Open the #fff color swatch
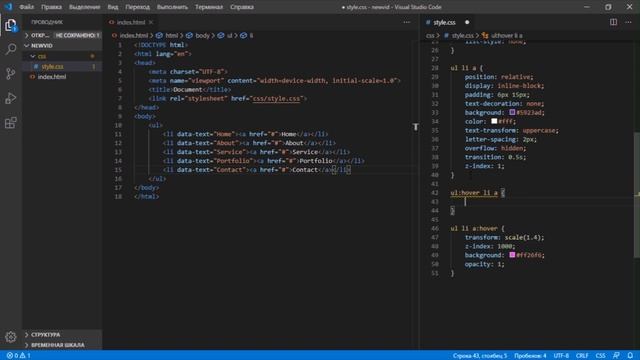The height and width of the screenshot is (360, 640). point(494,121)
